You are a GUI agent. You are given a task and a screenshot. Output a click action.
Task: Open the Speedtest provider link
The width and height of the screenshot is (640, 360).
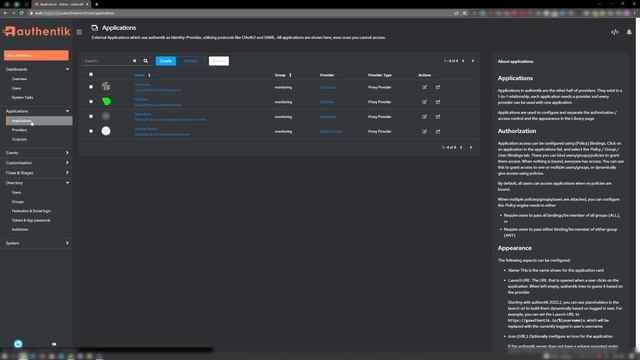point(328,117)
